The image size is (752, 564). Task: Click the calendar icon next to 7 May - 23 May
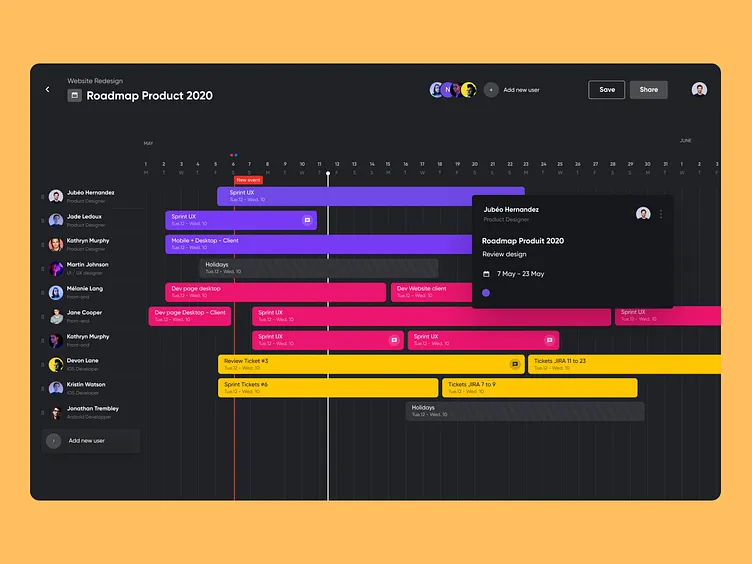click(x=487, y=273)
